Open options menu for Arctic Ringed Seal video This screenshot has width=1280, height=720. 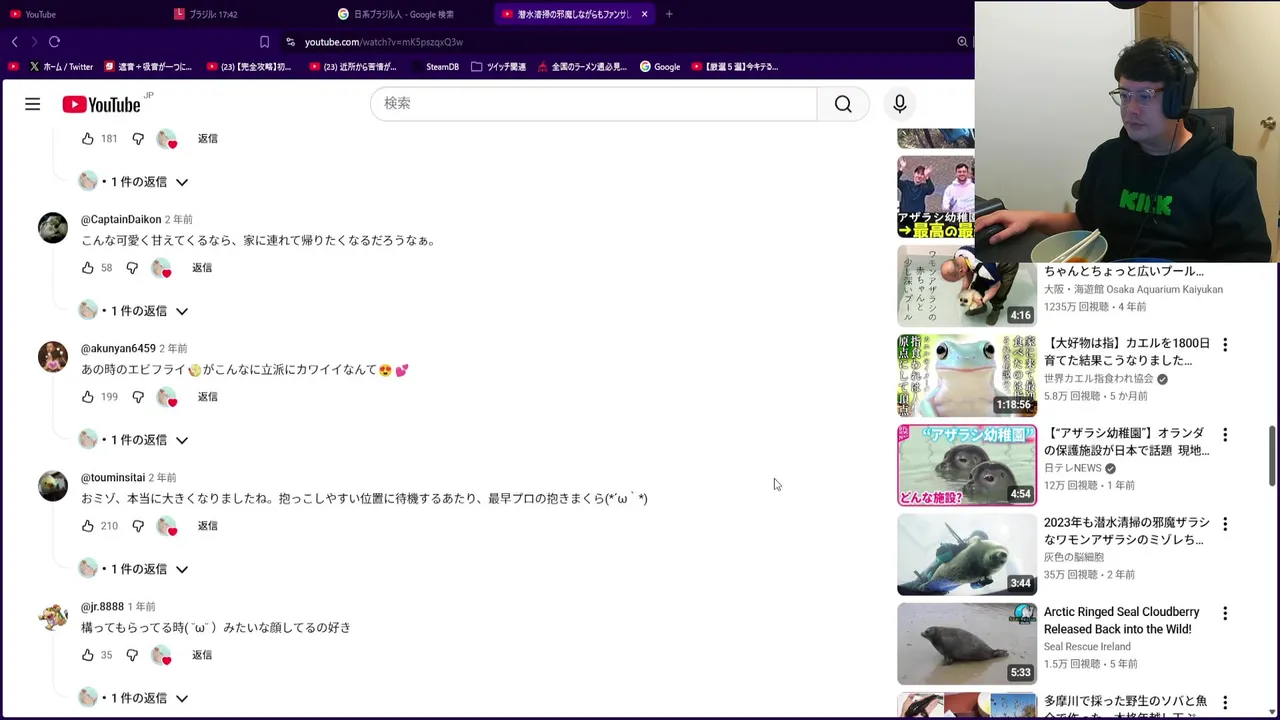point(1225,613)
